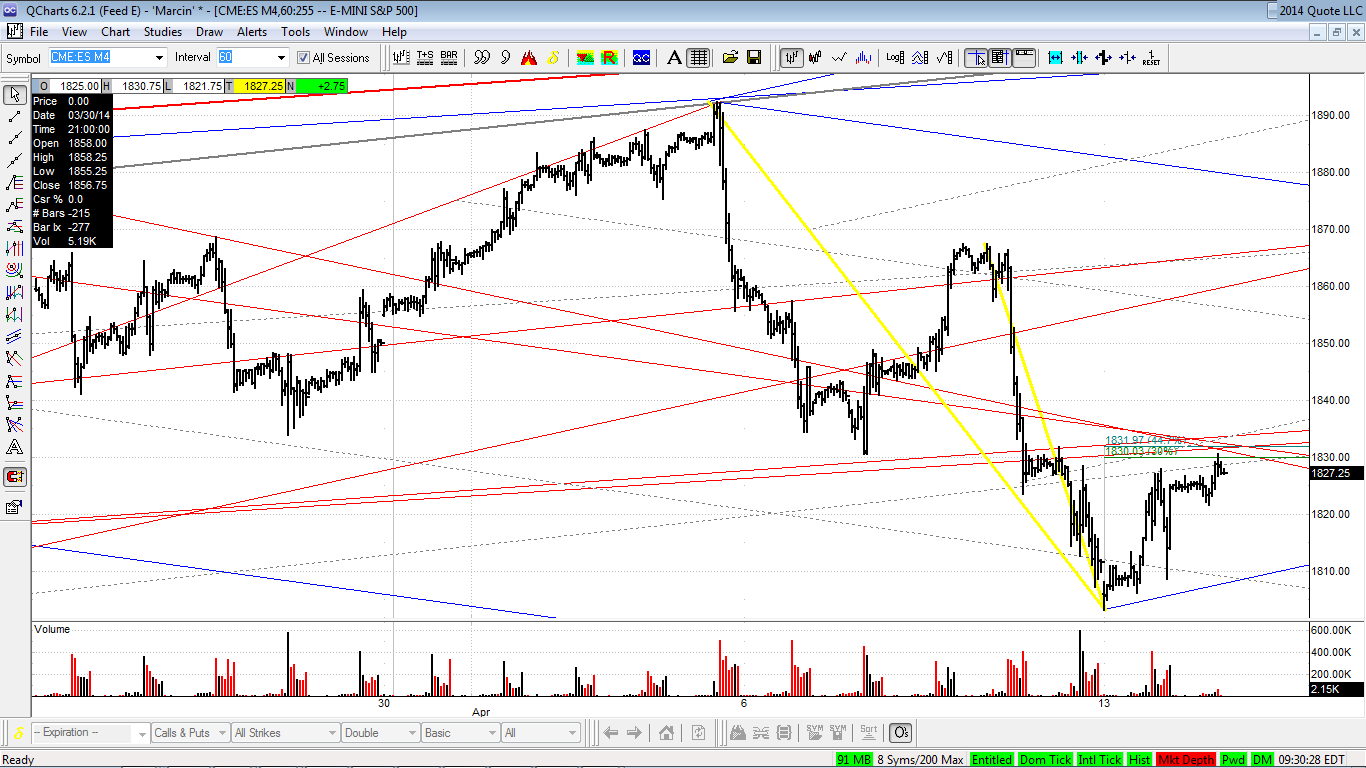Click the red R rainbow icon
The width and height of the screenshot is (1366, 768).
608,57
